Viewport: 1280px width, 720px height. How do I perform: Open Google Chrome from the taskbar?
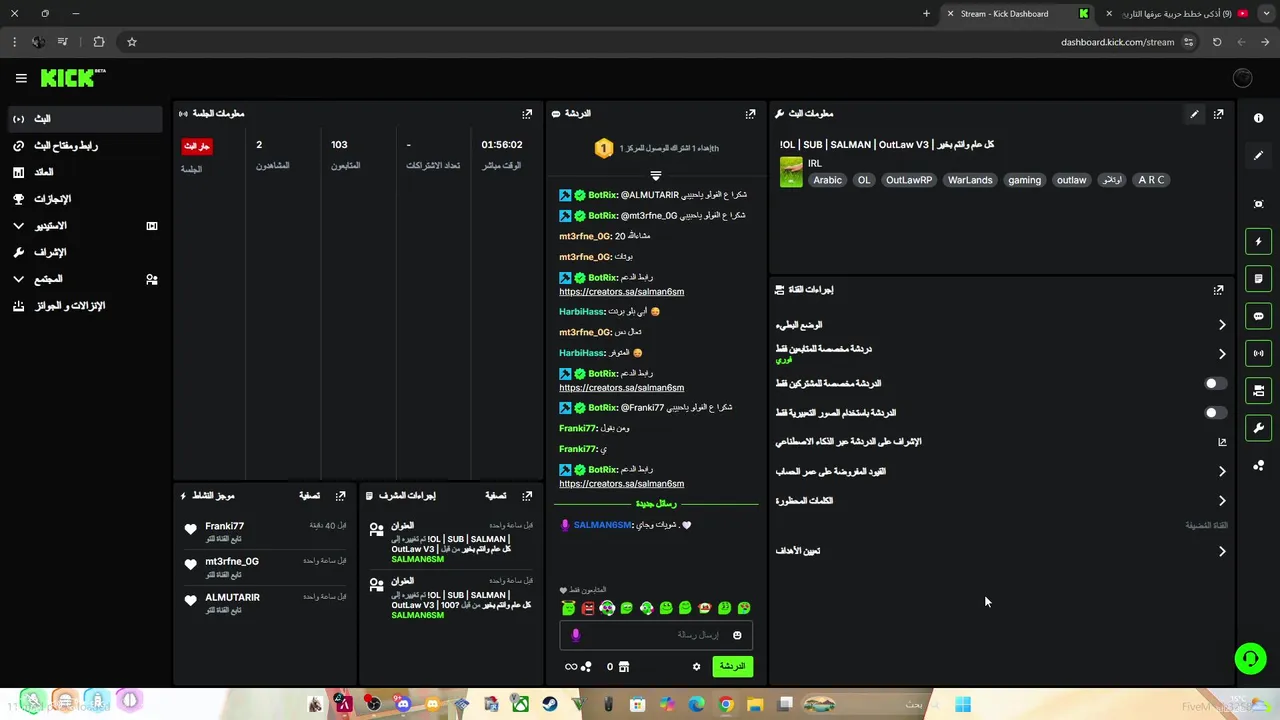click(726, 704)
